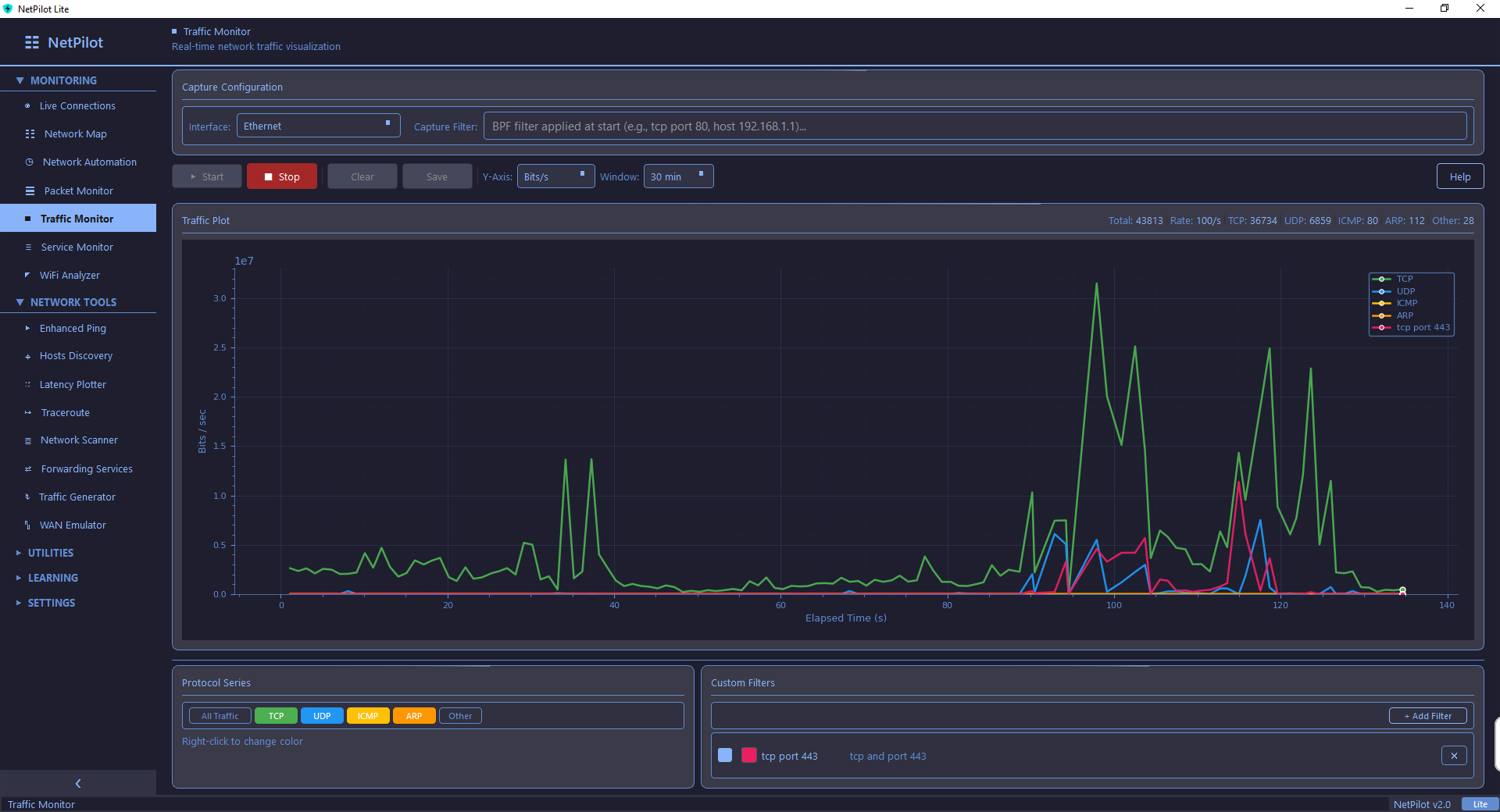
Task: Toggle the TCP protocol series
Action: click(276, 716)
